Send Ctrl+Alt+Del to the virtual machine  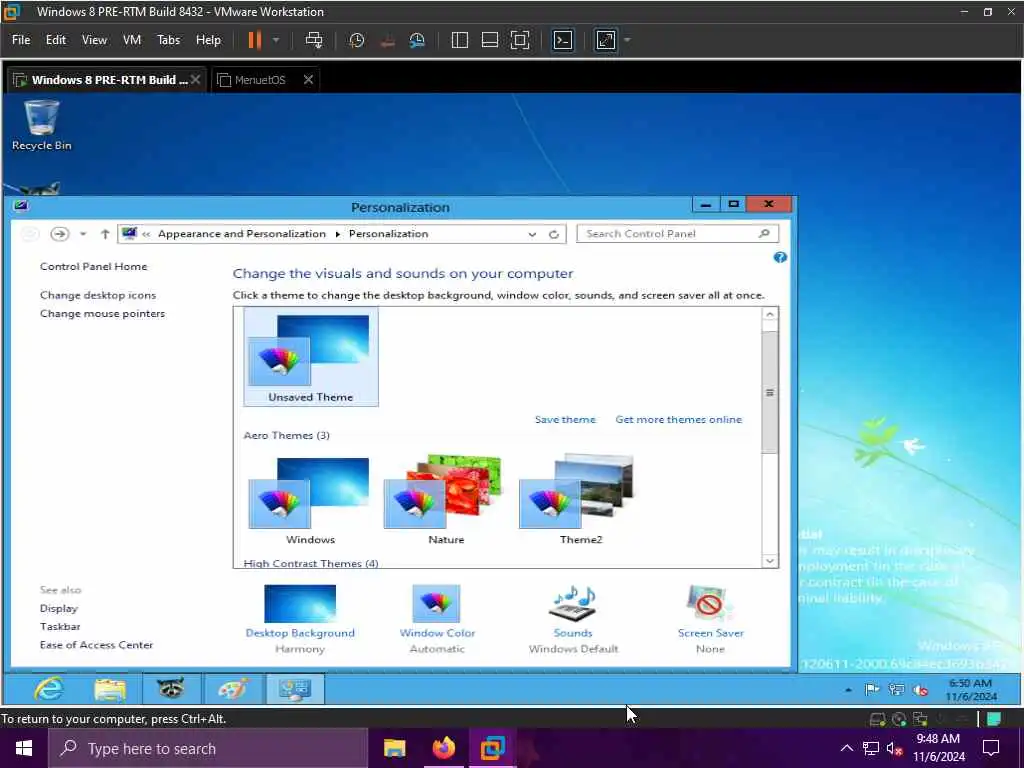pos(314,40)
